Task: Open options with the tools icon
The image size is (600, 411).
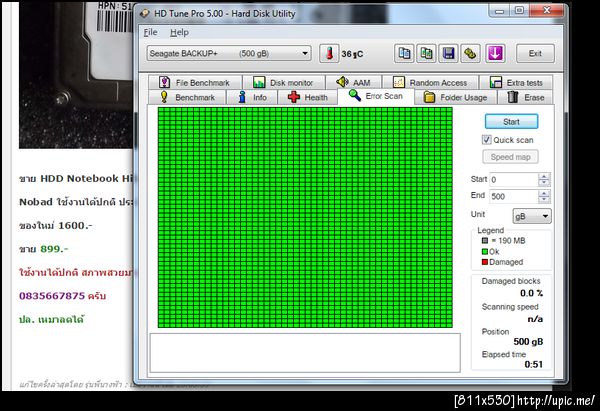Action: (x=470, y=53)
